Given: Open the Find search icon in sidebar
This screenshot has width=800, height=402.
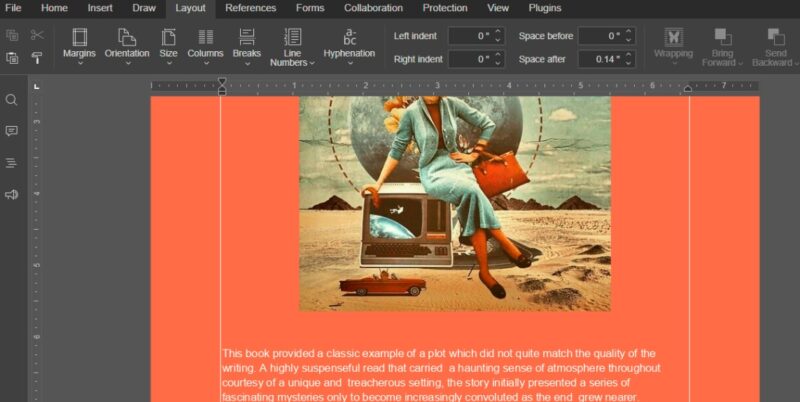Looking at the screenshot, I should pos(11,99).
